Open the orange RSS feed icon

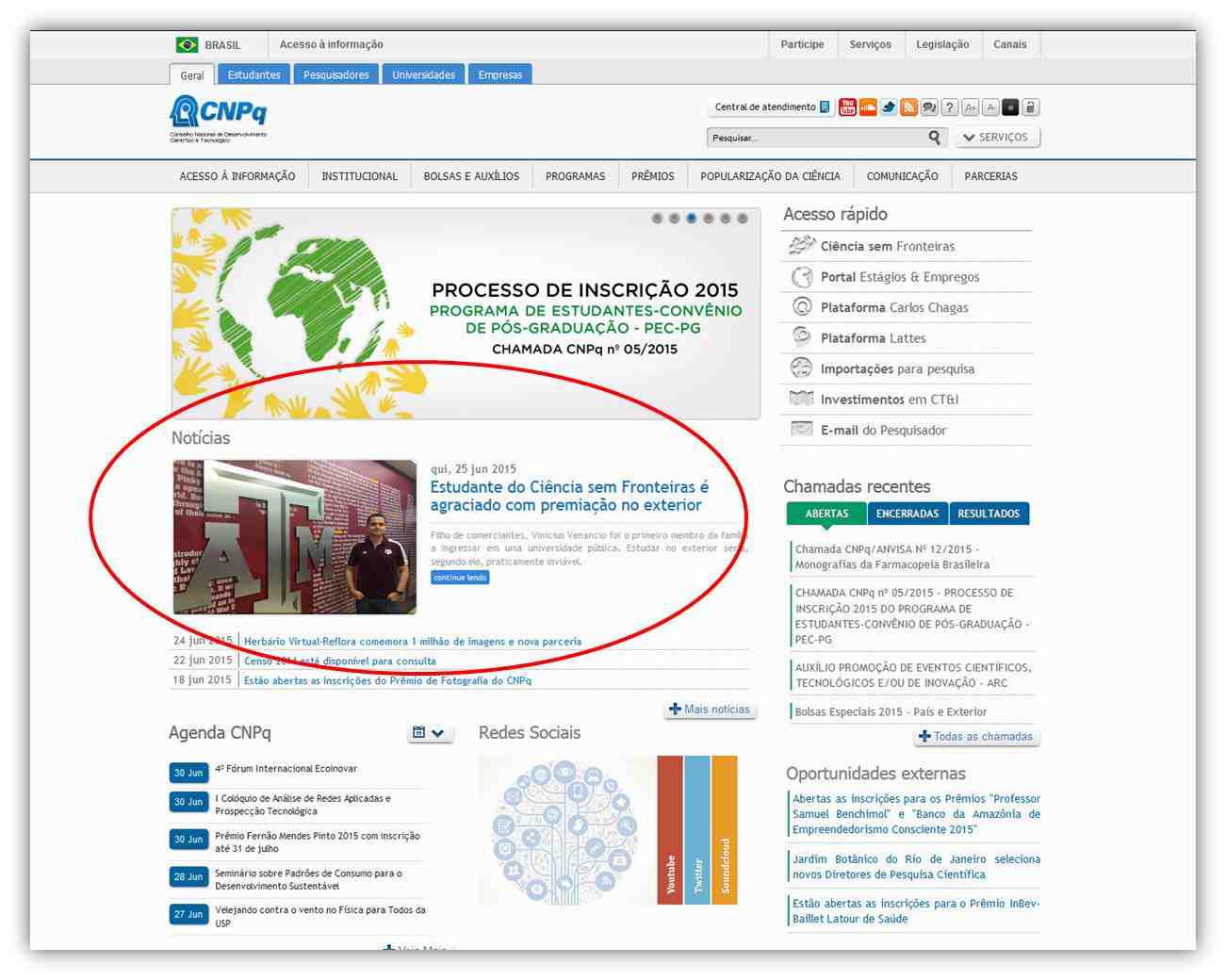(x=908, y=107)
